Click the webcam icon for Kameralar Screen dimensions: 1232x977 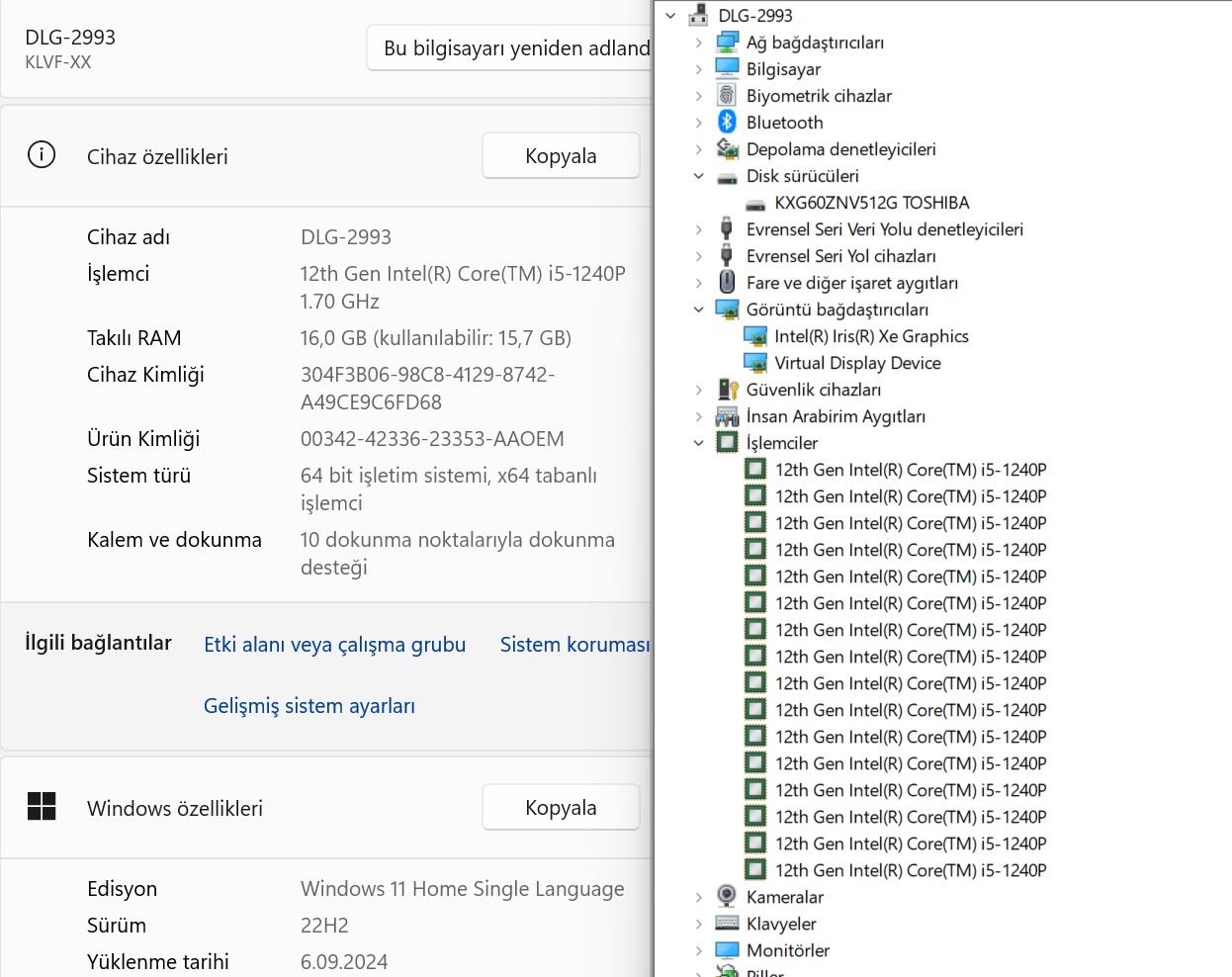pos(727,896)
